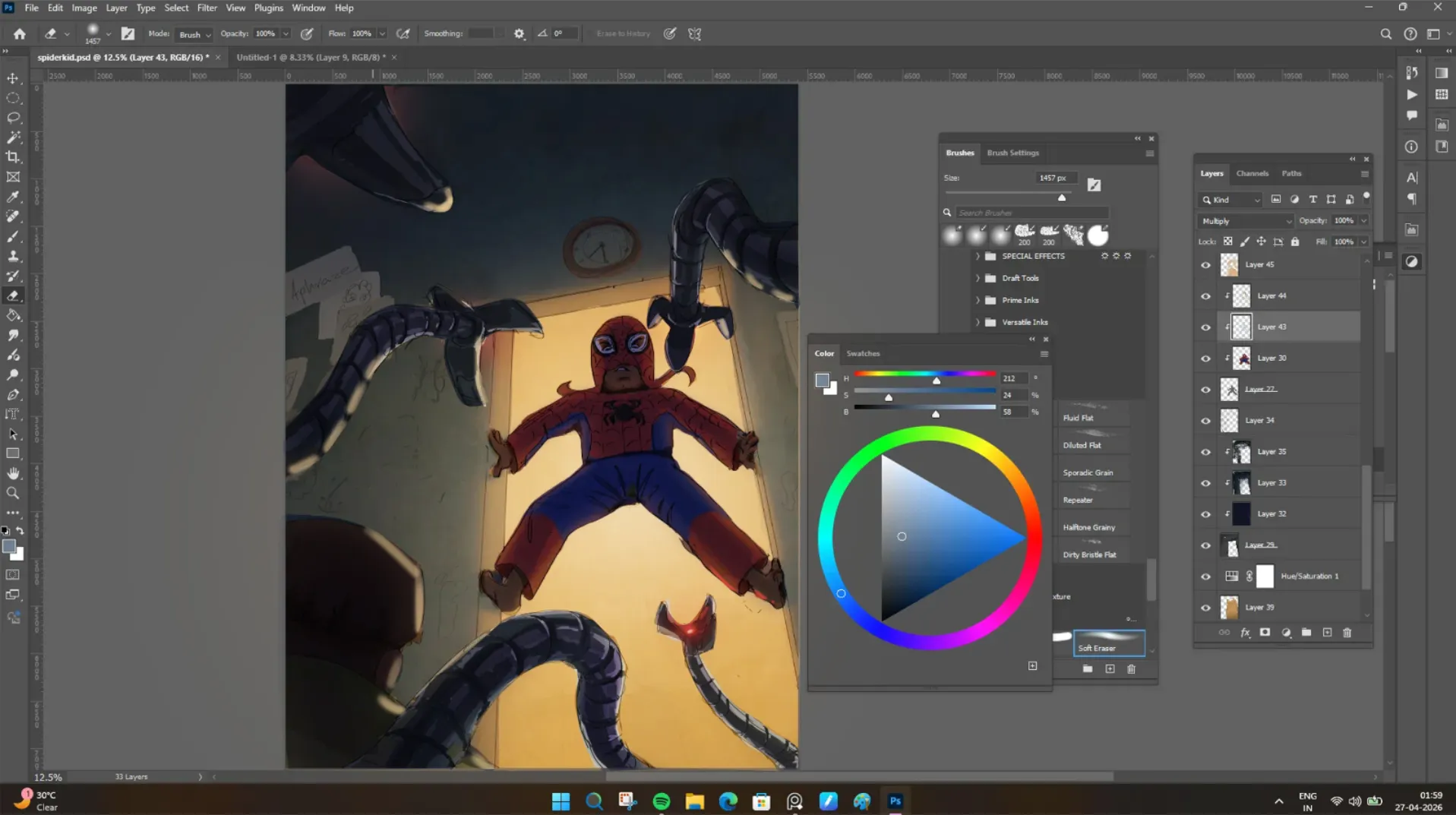Select the Paint Bucket tool
Viewport: 1456px width, 815px height.
point(13,315)
